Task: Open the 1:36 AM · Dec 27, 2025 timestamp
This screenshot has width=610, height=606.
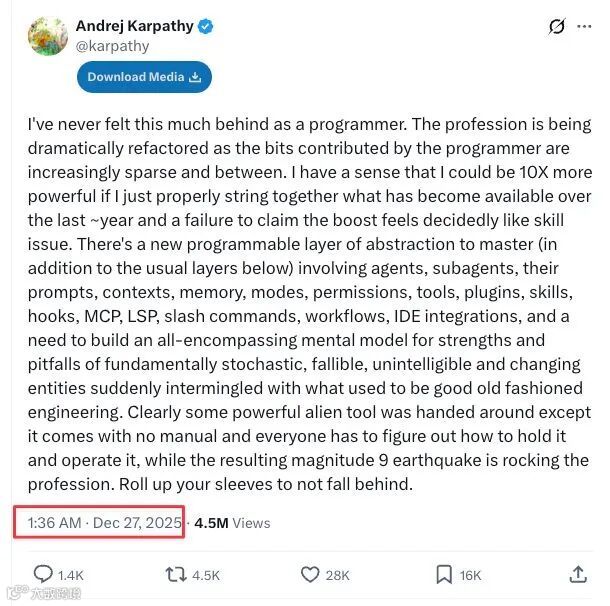Action: click(x=105, y=523)
